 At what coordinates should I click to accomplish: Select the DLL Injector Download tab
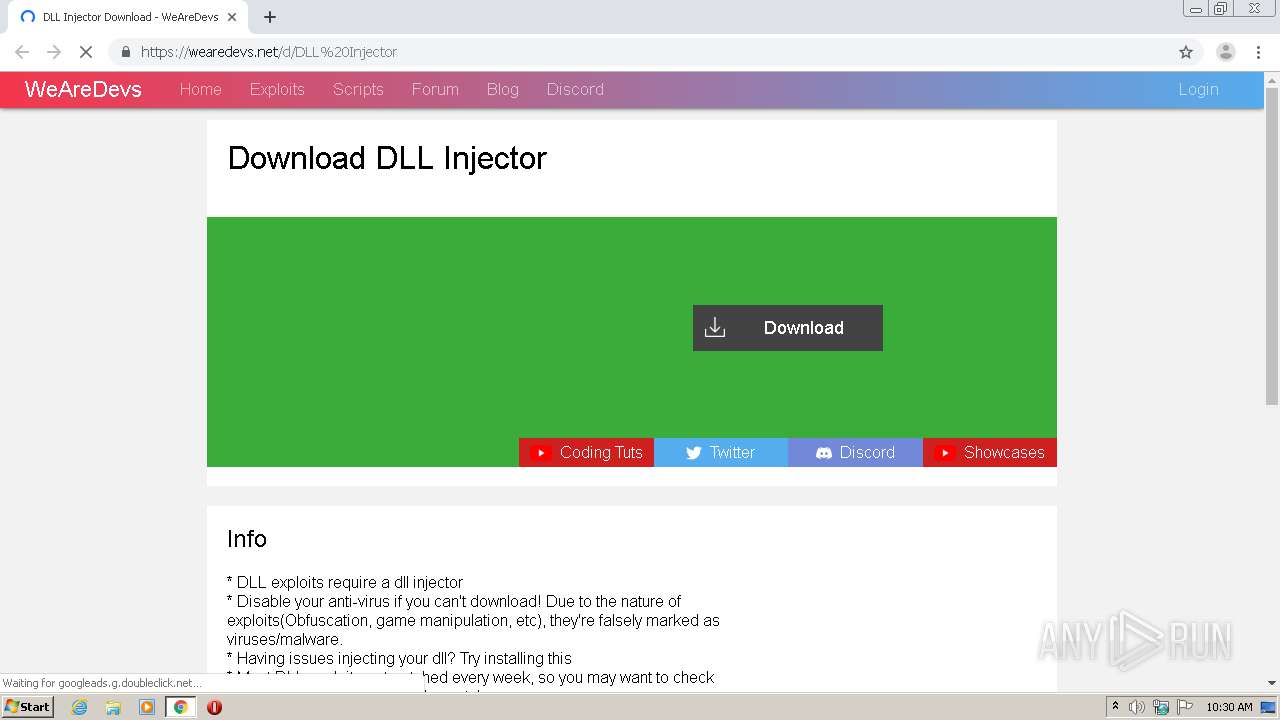click(128, 17)
